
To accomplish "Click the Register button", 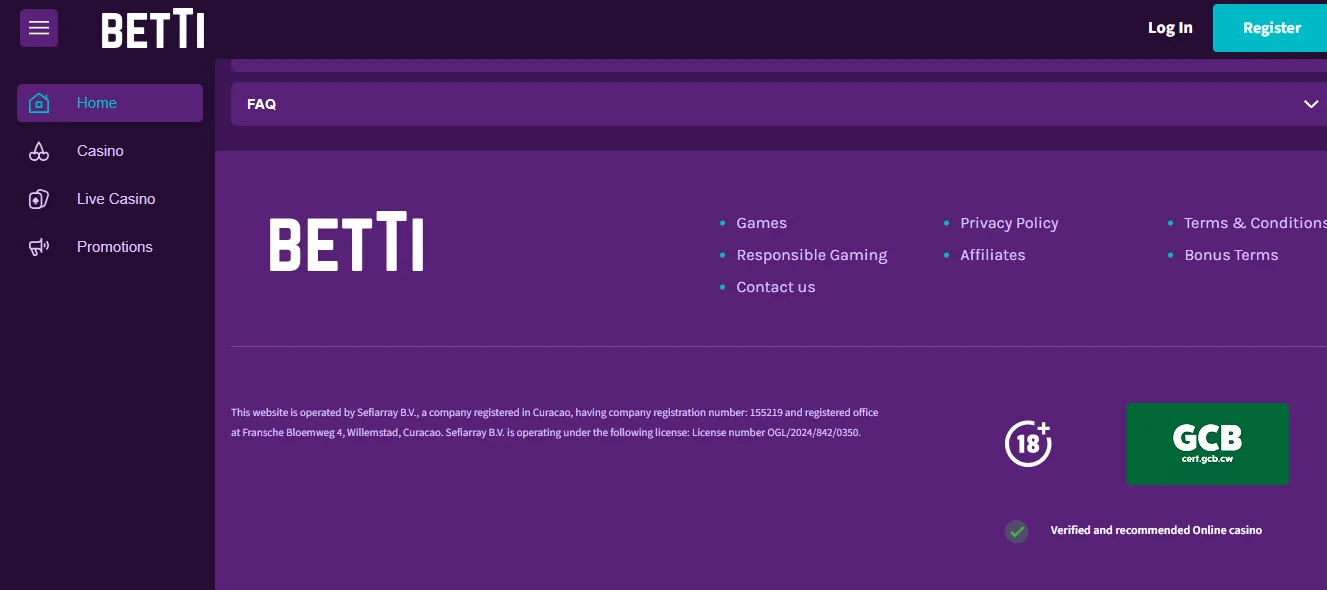I will [1270, 28].
